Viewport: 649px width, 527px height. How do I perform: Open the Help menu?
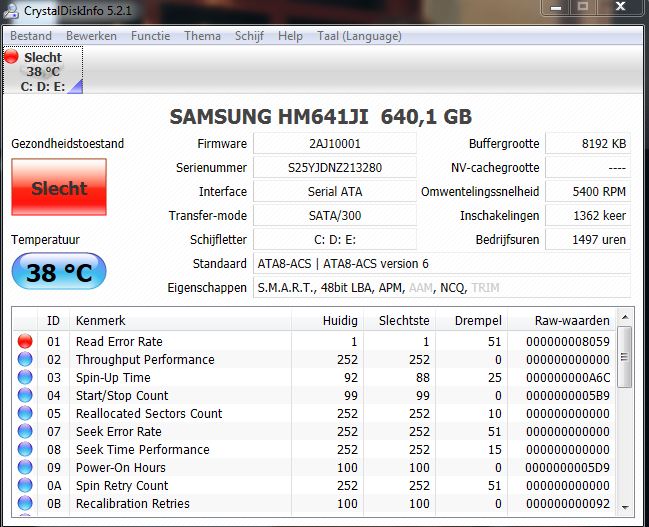click(x=290, y=36)
